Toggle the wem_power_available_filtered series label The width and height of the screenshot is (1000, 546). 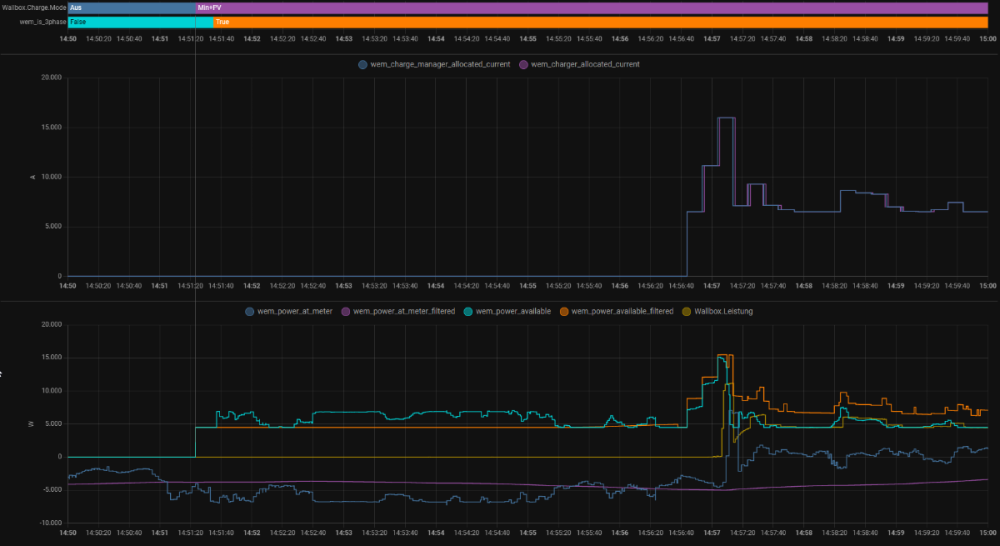coord(624,311)
